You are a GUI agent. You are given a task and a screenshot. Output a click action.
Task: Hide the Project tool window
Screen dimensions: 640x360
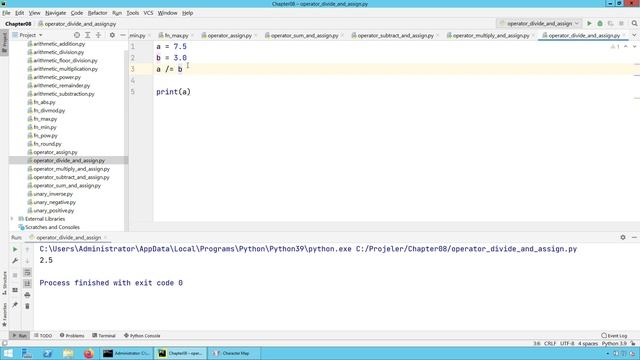pos(123,35)
